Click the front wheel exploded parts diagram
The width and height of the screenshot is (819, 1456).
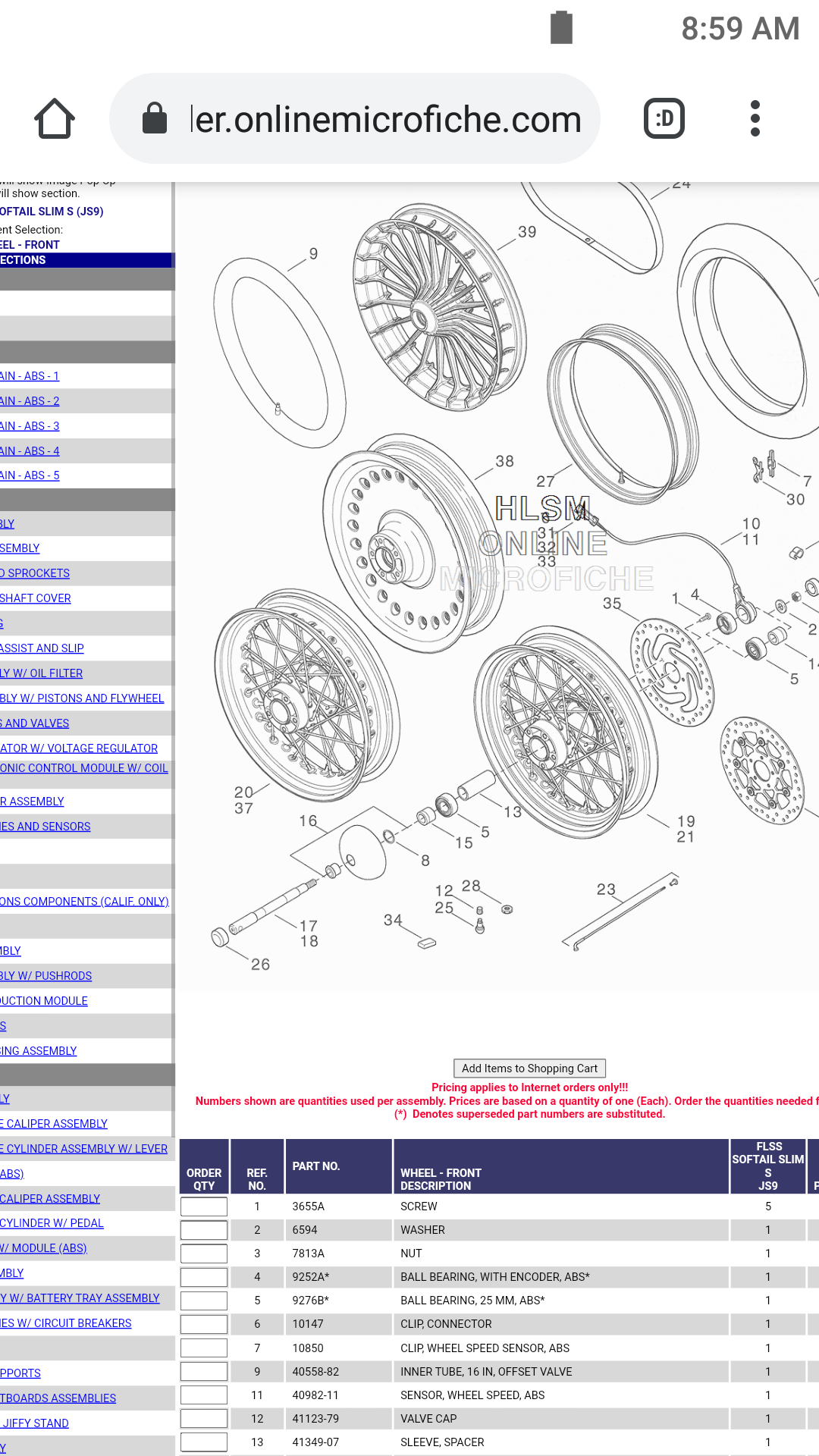point(497,584)
